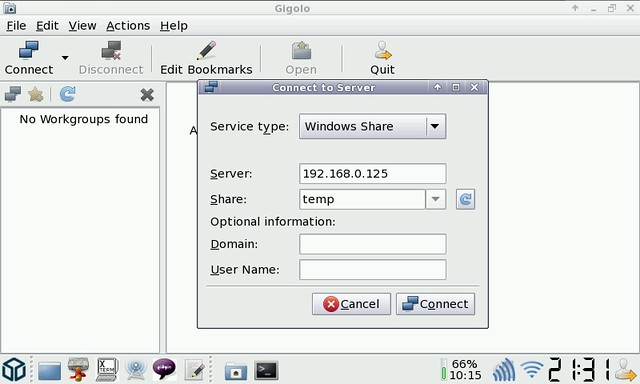Focus the Share name field
The height and width of the screenshot is (384, 640).
point(362,199)
